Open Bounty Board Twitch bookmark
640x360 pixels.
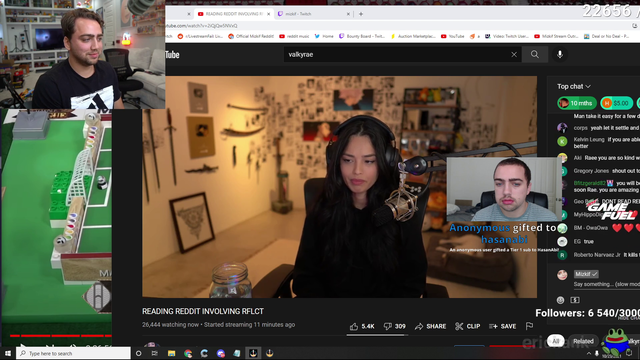click(362, 36)
